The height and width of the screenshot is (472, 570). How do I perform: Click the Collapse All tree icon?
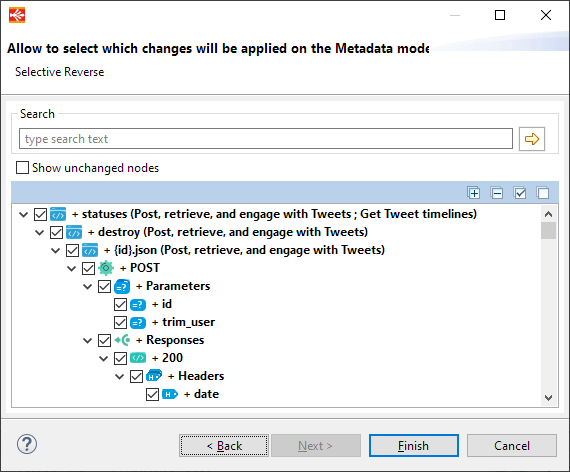point(497,193)
